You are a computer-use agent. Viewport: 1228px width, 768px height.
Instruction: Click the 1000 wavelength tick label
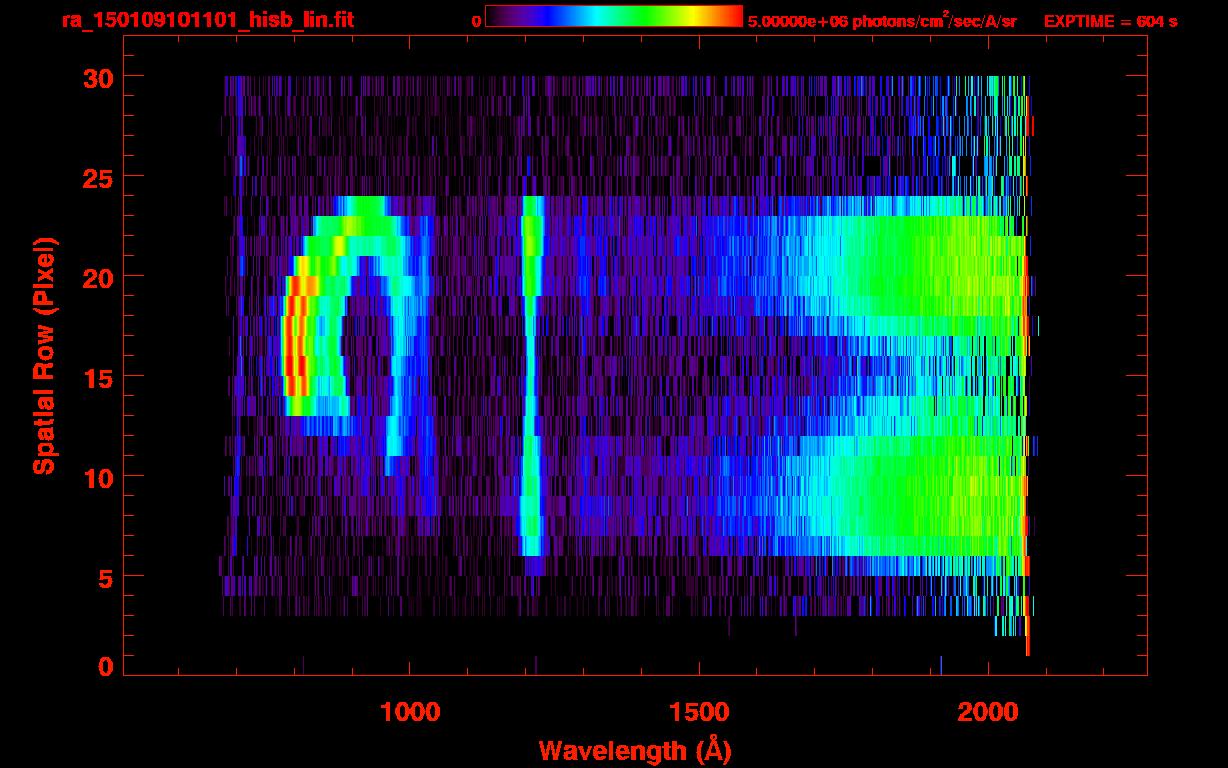coord(409,711)
